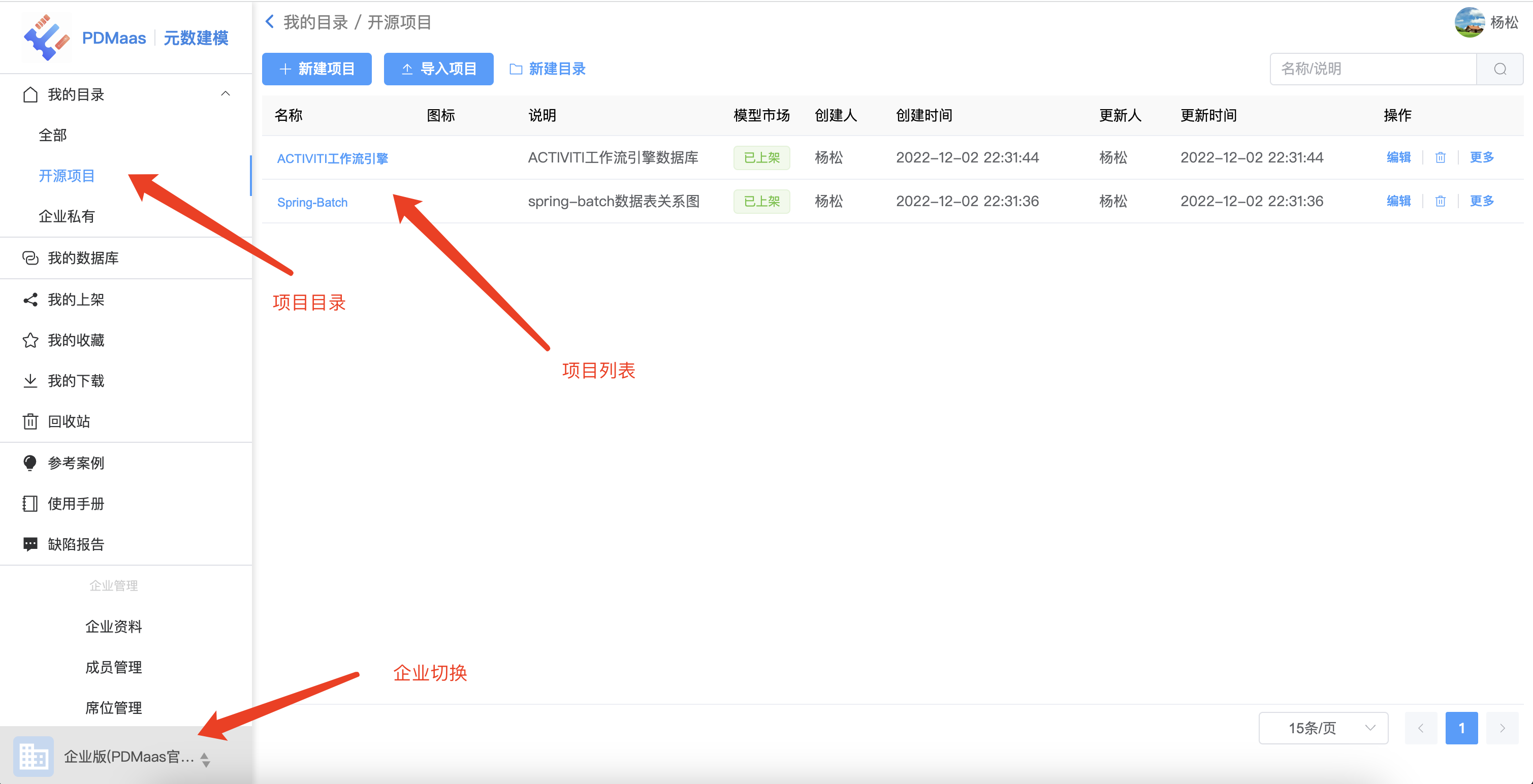Open 回收站 recycle bin in sidebar
Viewport: 1533px width, 784px height.
pos(69,422)
